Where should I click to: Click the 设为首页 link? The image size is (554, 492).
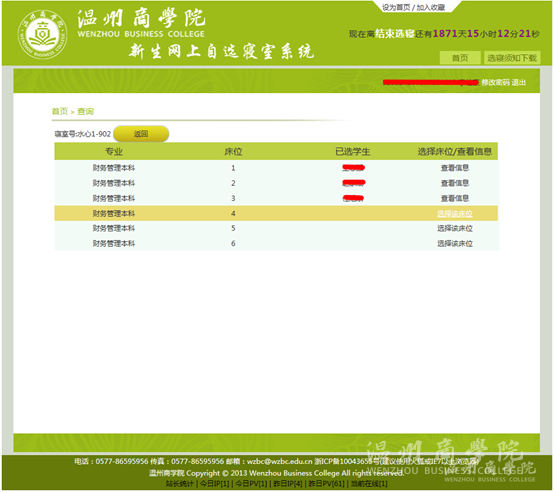[396, 7]
